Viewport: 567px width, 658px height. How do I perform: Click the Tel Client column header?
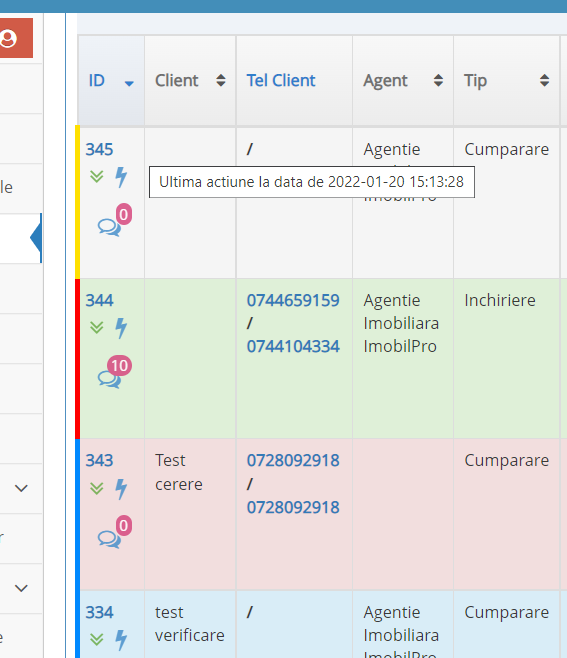pos(281,81)
